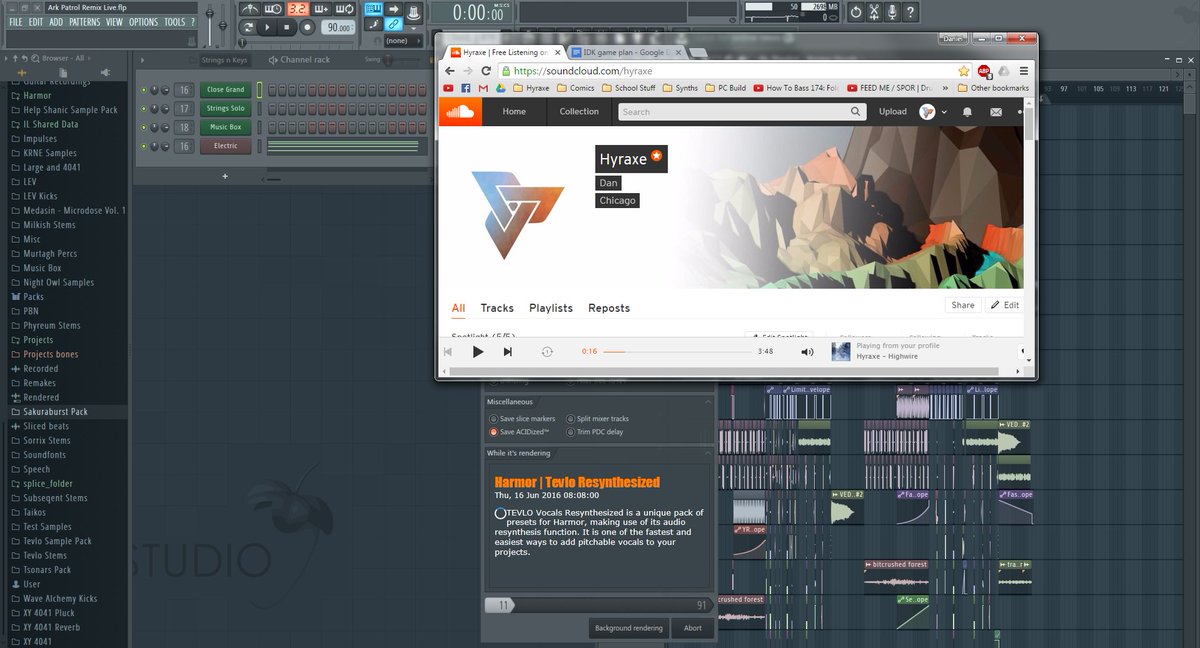Toggle the Close Grand channel select indicator

tap(259, 90)
